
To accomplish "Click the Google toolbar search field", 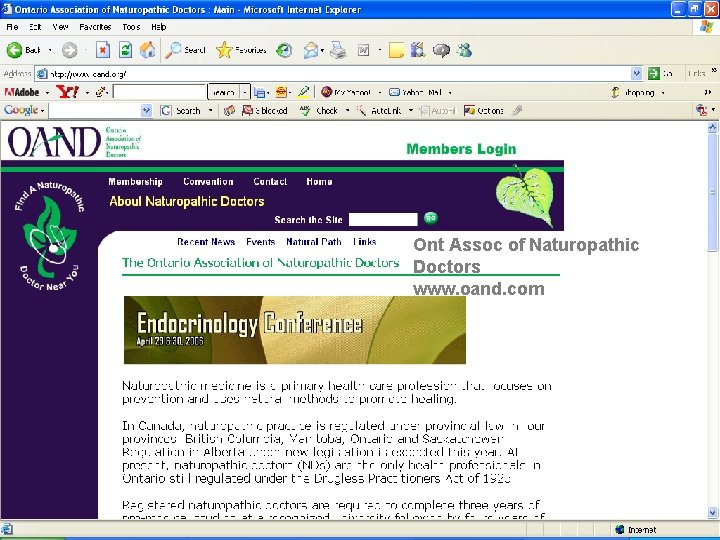I will 95,110.
